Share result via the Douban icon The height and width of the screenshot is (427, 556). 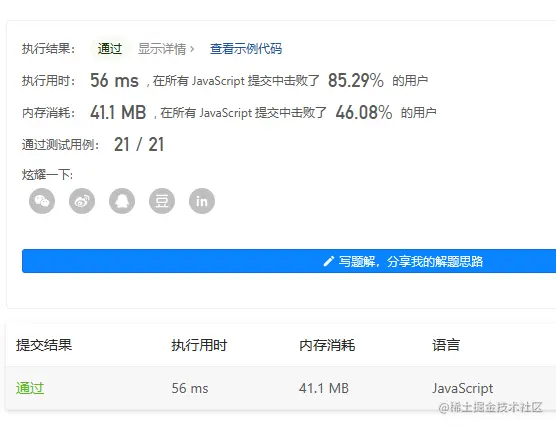162,201
